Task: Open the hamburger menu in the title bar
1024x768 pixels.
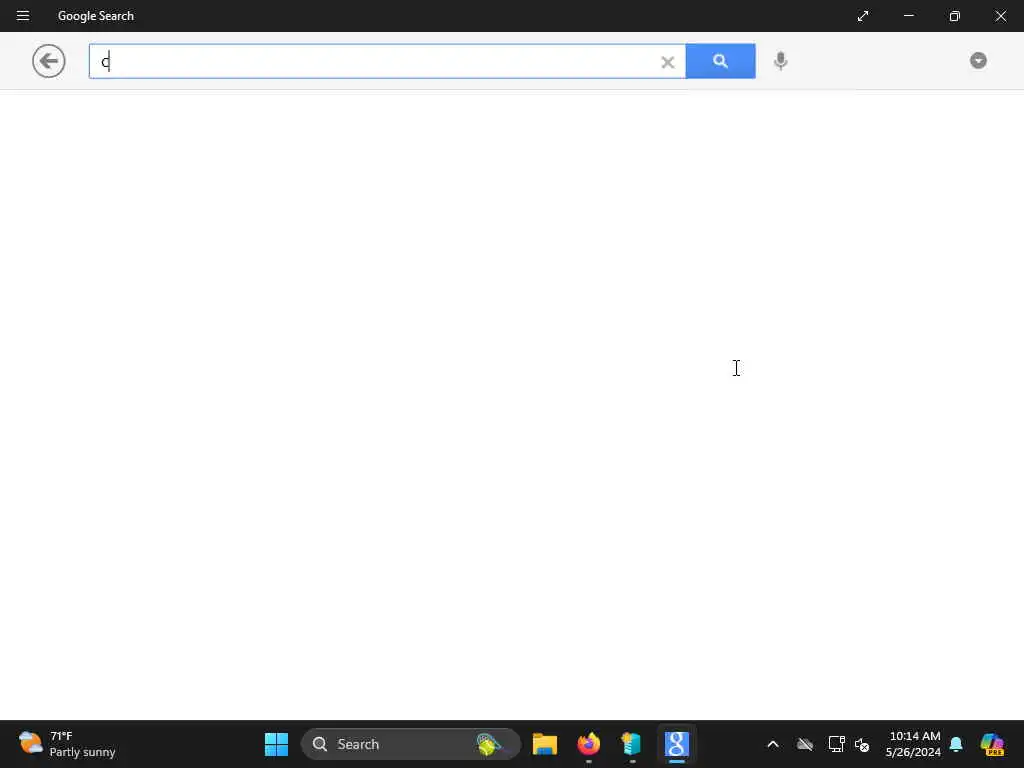Action: (23, 16)
